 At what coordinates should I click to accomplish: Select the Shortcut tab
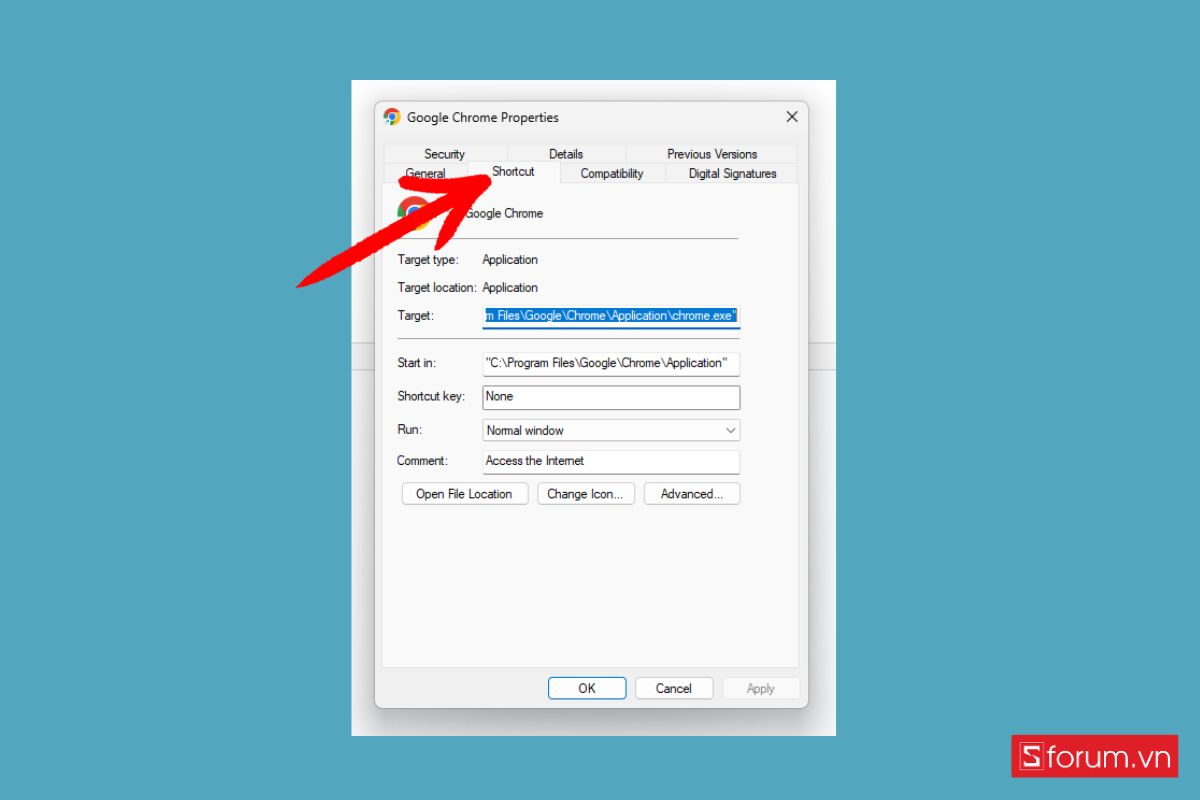[513, 172]
